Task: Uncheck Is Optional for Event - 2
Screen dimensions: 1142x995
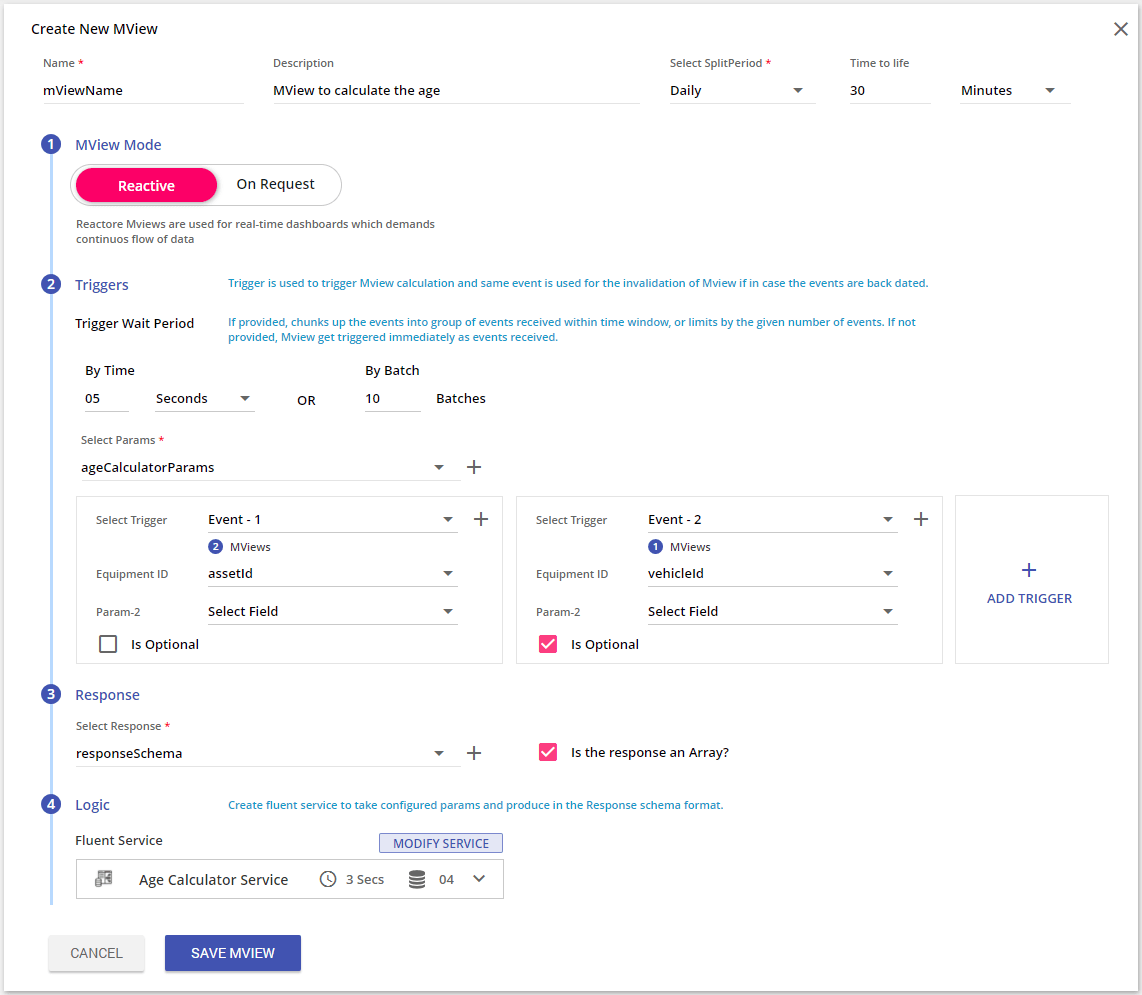Action: pos(548,644)
